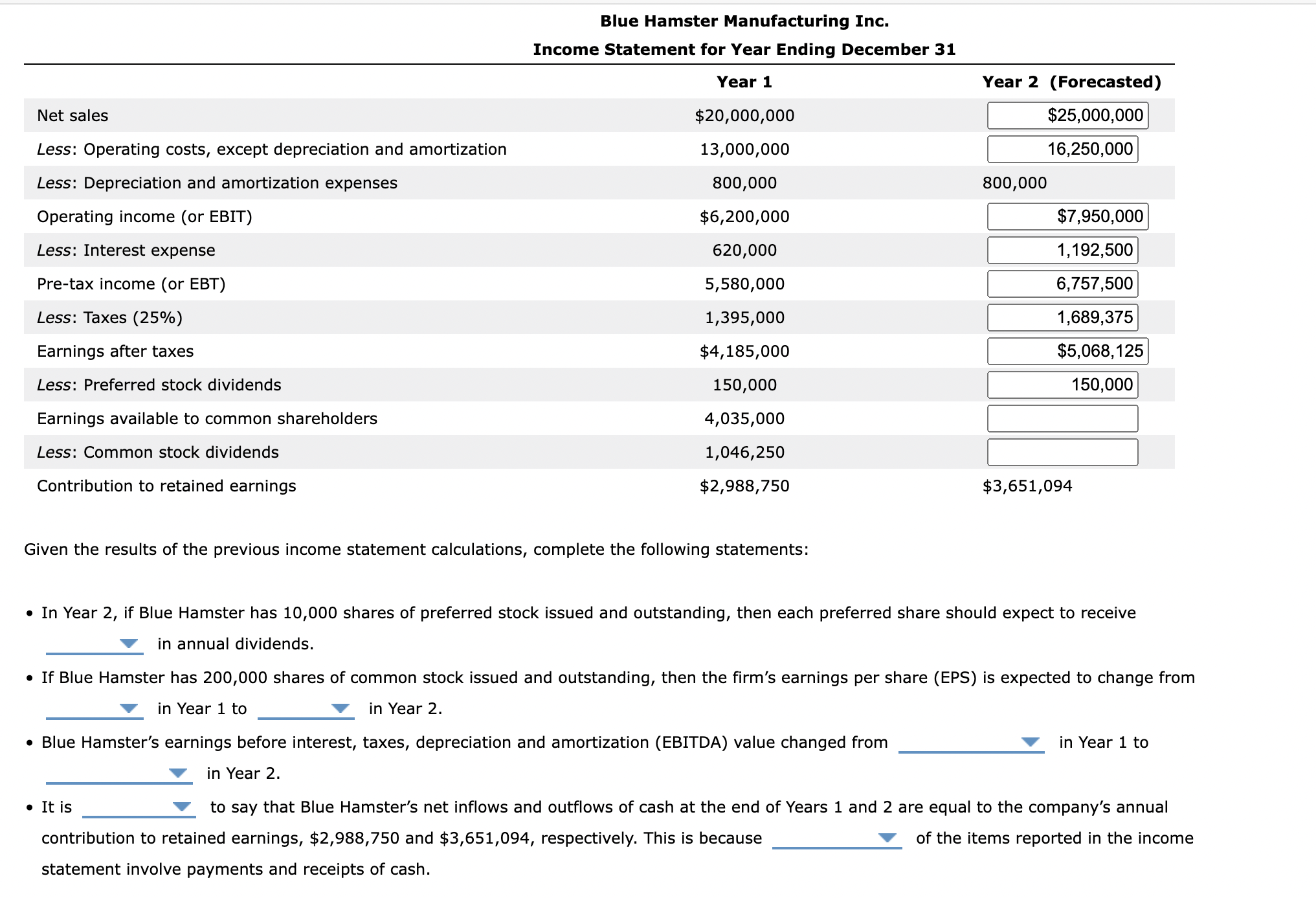Click the empty Common stock dividends input box

pos(1062,452)
